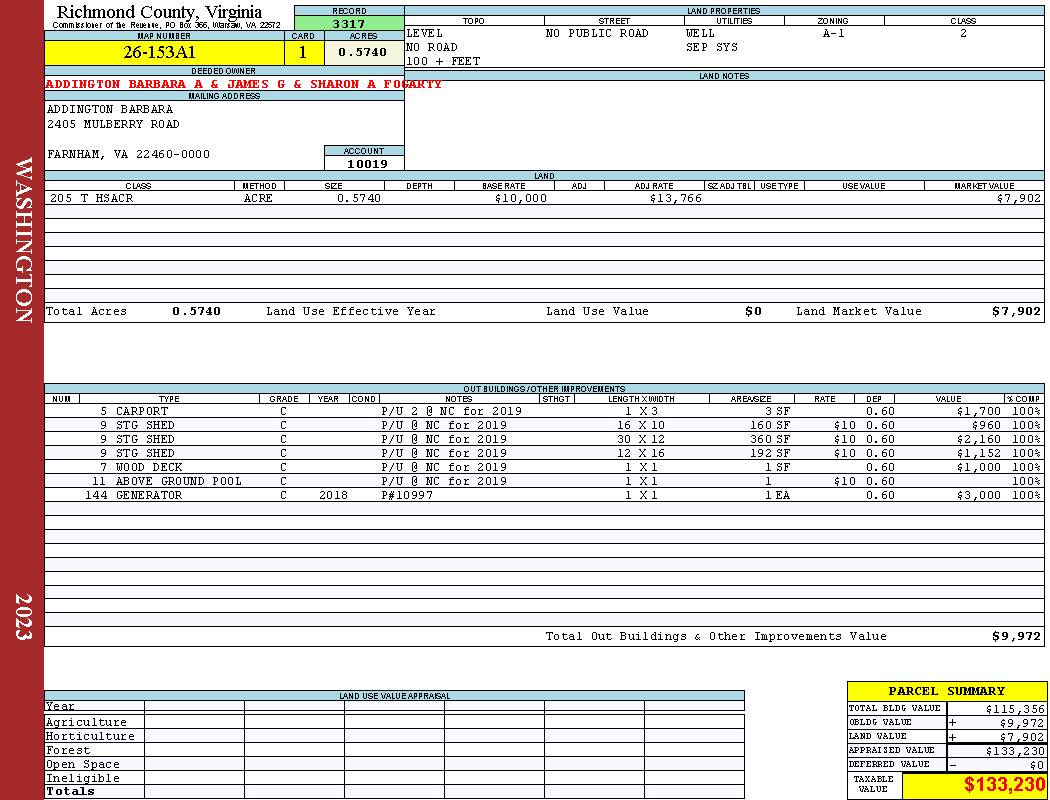Click zoning value A-1
The height and width of the screenshot is (800, 1050).
tap(834, 33)
